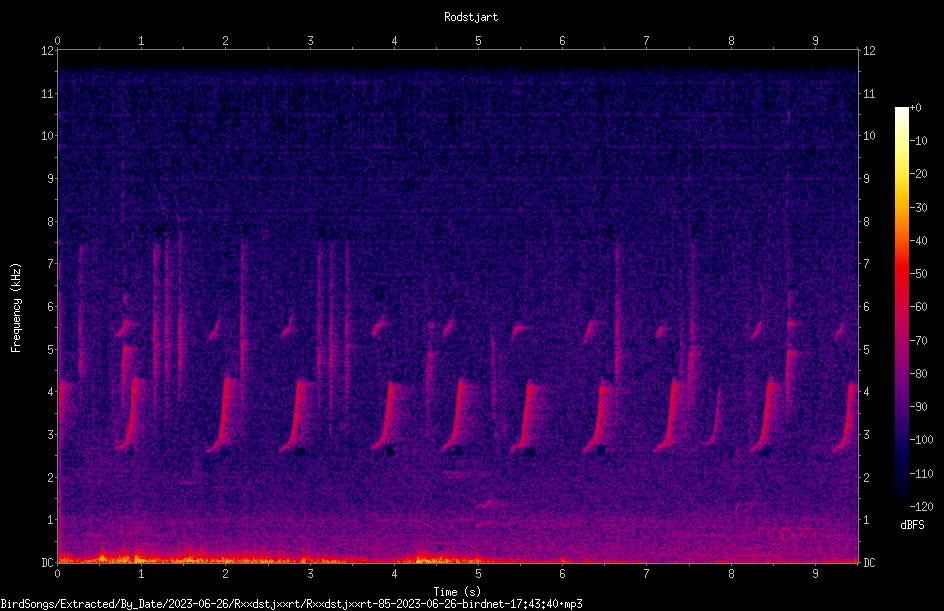Viewport: 944px width, 611px height.
Task: Click the '-60' colorbar label
Action: (x=918, y=307)
